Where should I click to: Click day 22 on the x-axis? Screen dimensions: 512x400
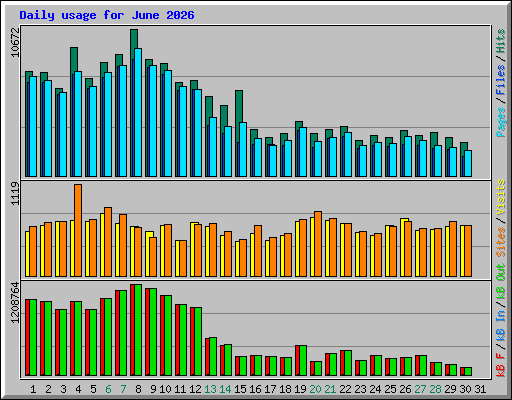pyautogui.click(x=345, y=389)
